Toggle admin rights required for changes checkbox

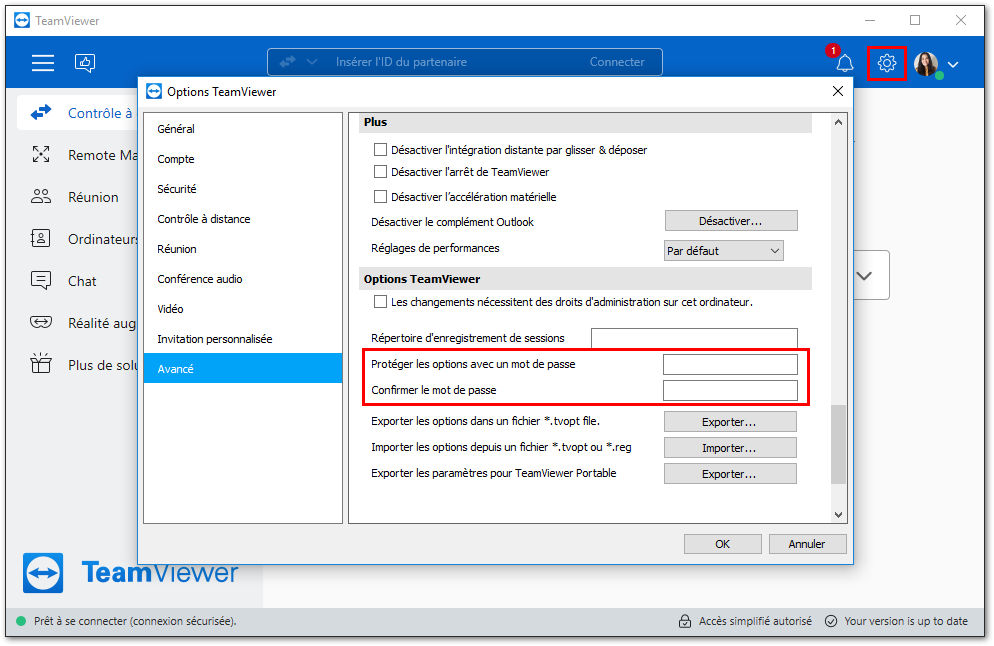(380, 302)
